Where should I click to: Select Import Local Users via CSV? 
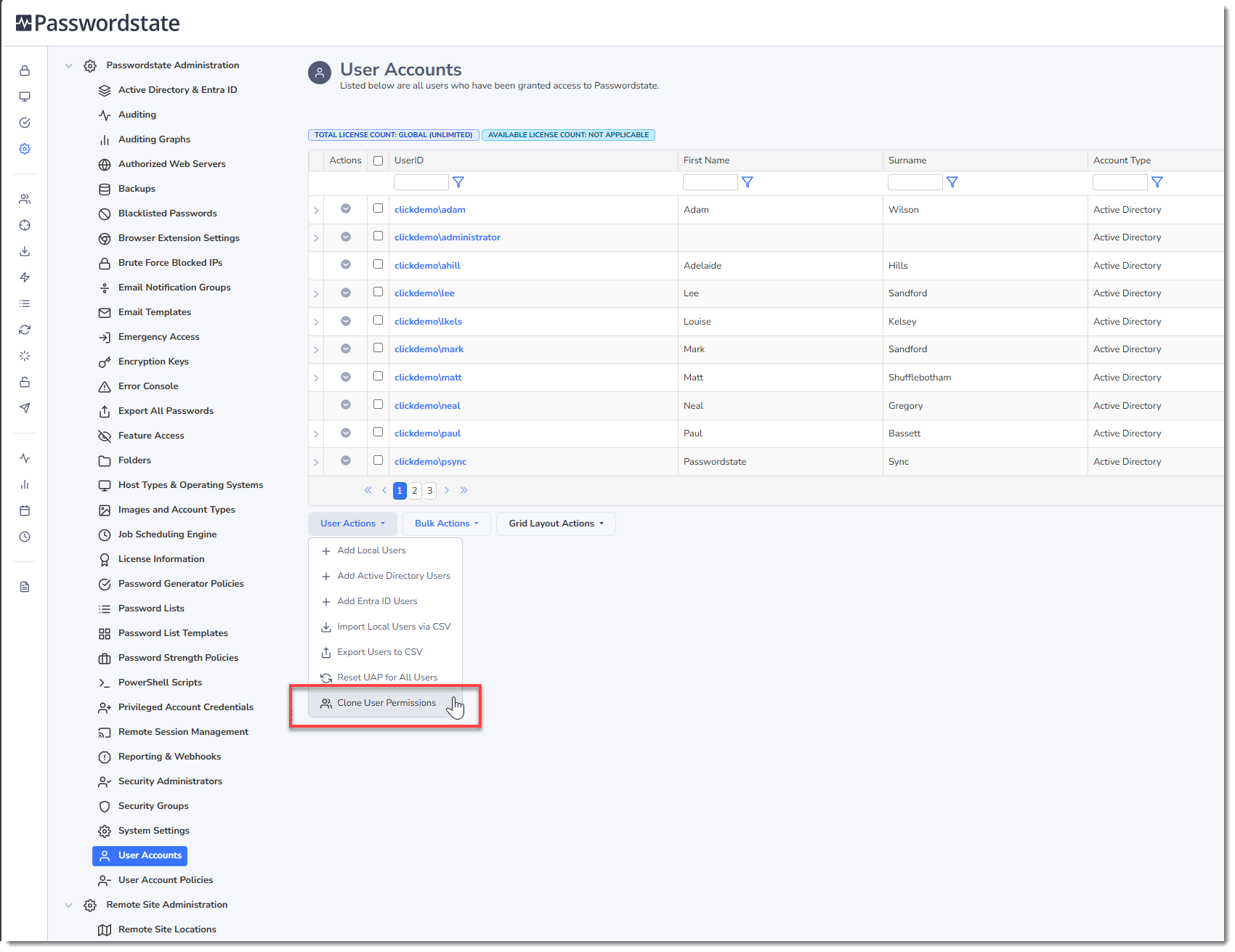(x=385, y=627)
